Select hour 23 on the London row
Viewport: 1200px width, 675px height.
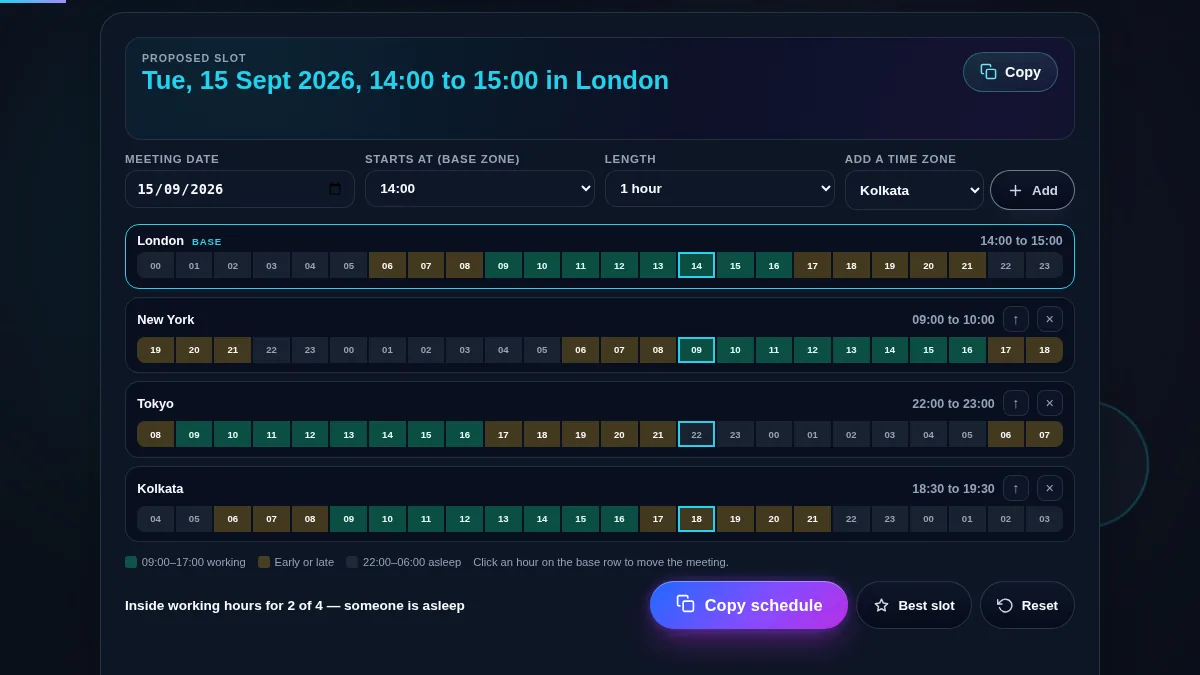click(x=1045, y=265)
